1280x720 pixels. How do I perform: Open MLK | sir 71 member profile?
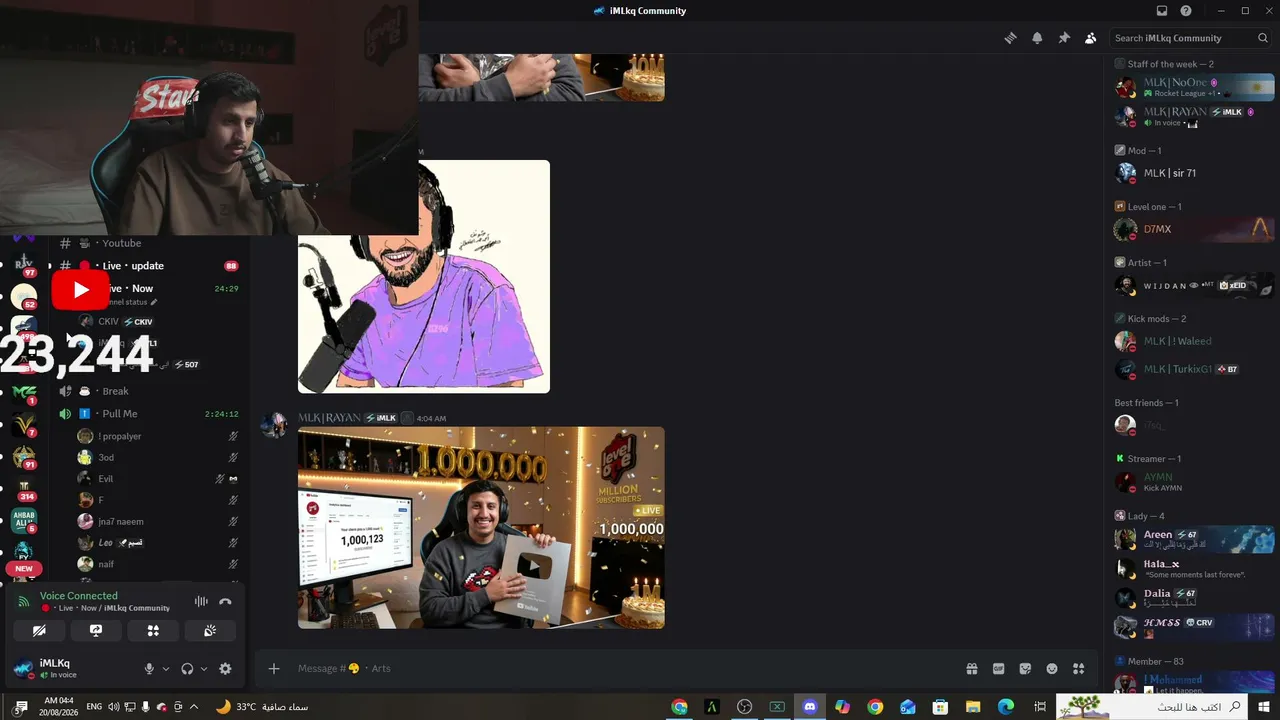pyautogui.click(x=1194, y=173)
